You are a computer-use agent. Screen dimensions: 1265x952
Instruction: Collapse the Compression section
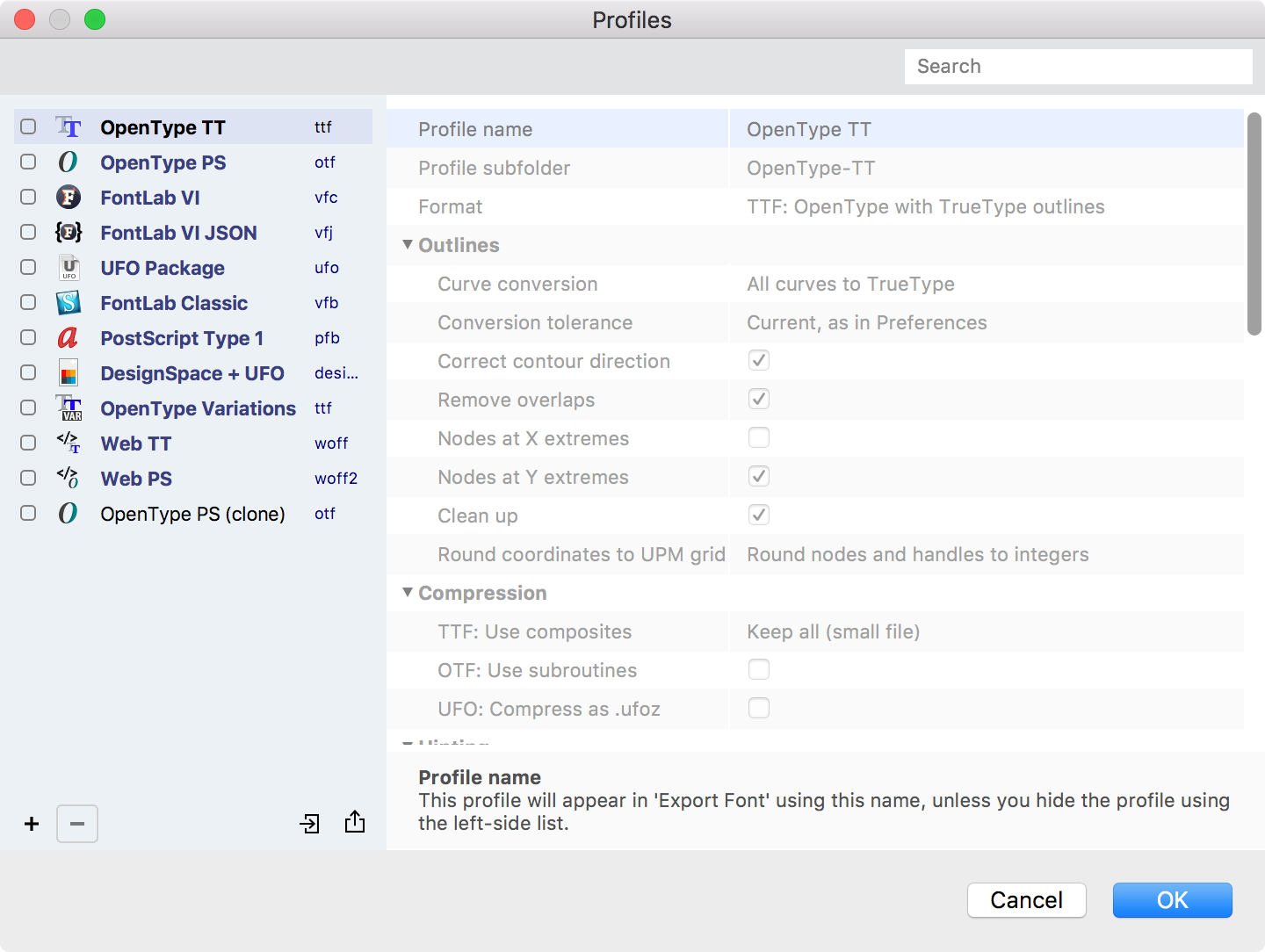[408, 593]
